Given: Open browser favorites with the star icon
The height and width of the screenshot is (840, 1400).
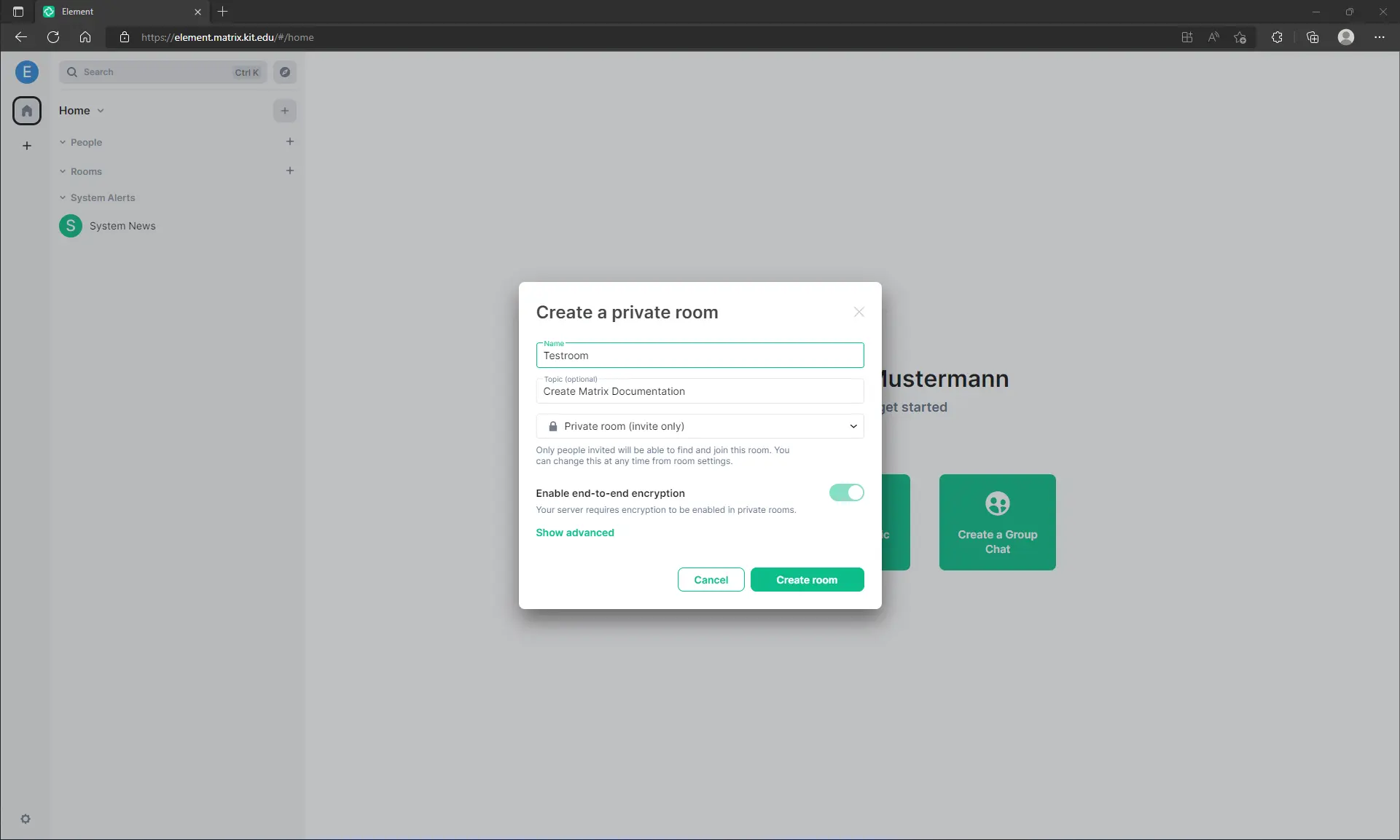Looking at the screenshot, I should 1241,37.
